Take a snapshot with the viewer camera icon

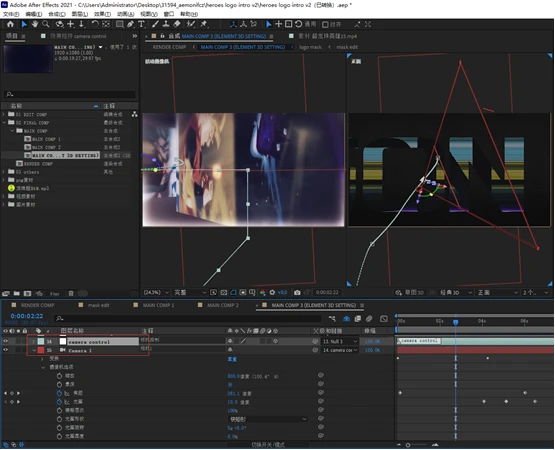pyautogui.click(x=297, y=292)
